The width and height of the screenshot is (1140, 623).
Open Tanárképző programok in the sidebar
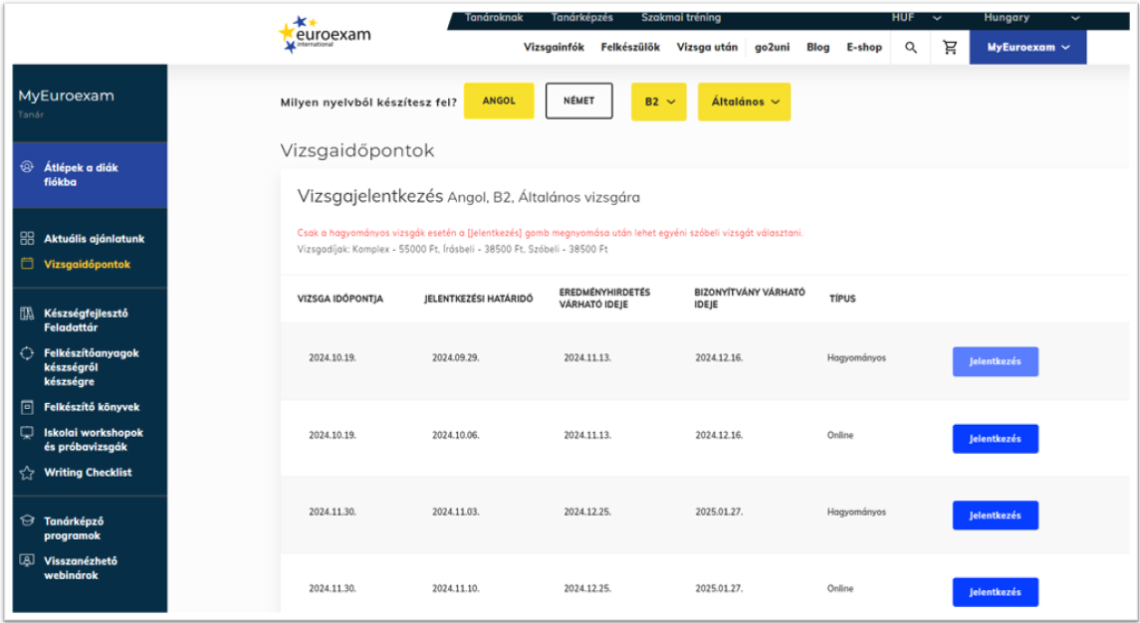[x=73, y=528]
